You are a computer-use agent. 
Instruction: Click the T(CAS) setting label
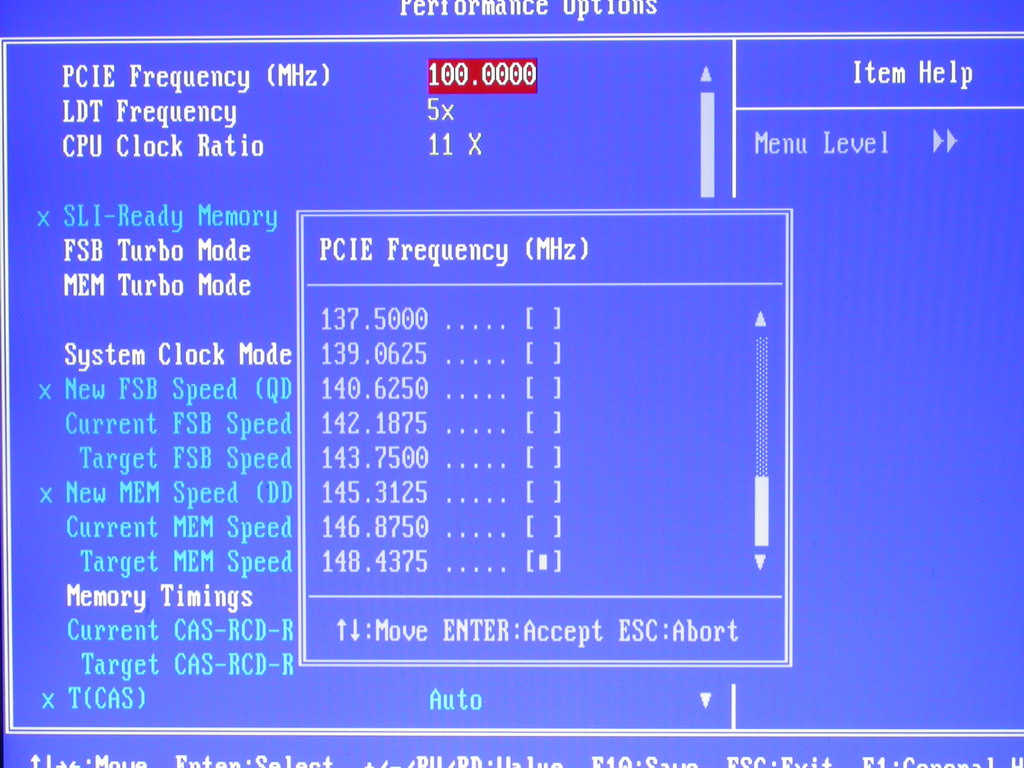[107, 699]
